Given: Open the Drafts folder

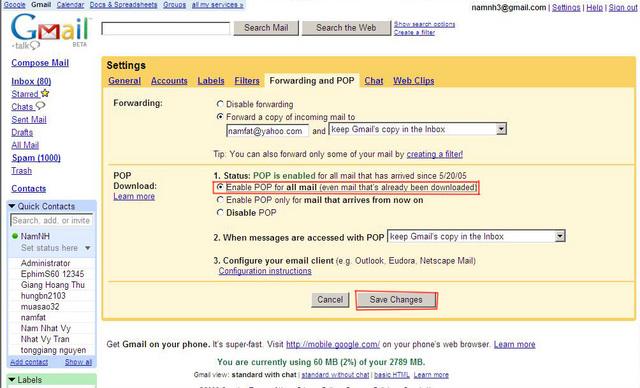Looking at the screenshot, I should (22, 133).
